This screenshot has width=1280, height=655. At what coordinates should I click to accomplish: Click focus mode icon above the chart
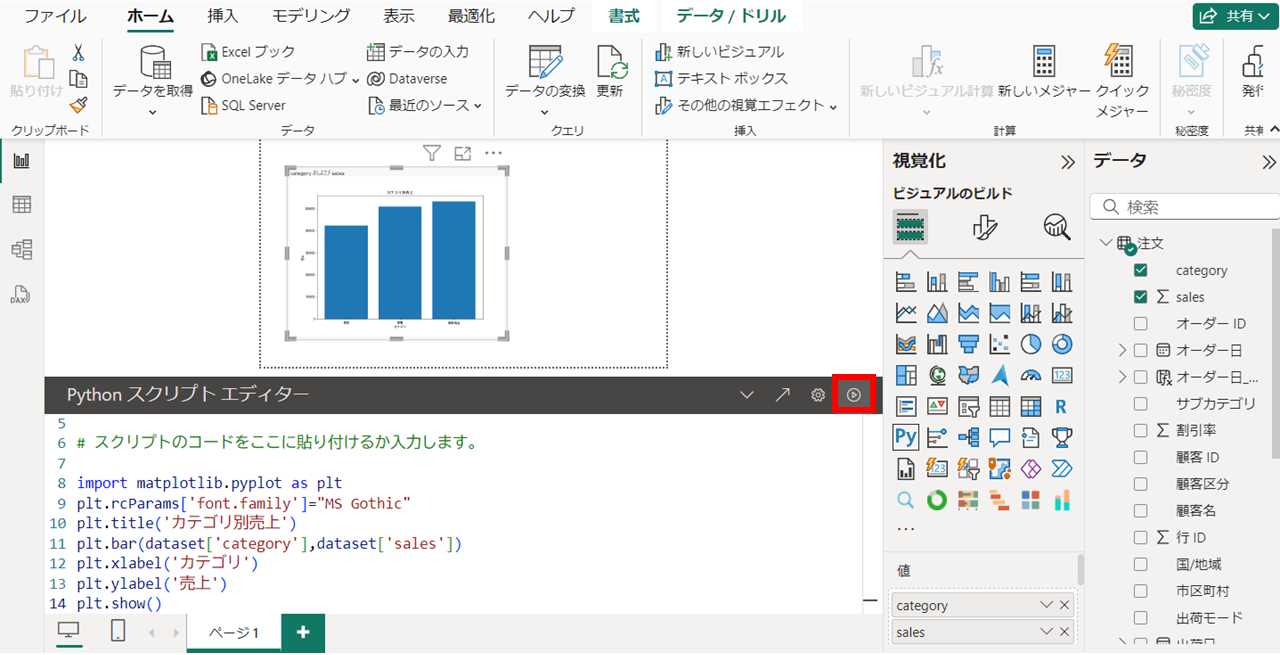coord(462,153)
